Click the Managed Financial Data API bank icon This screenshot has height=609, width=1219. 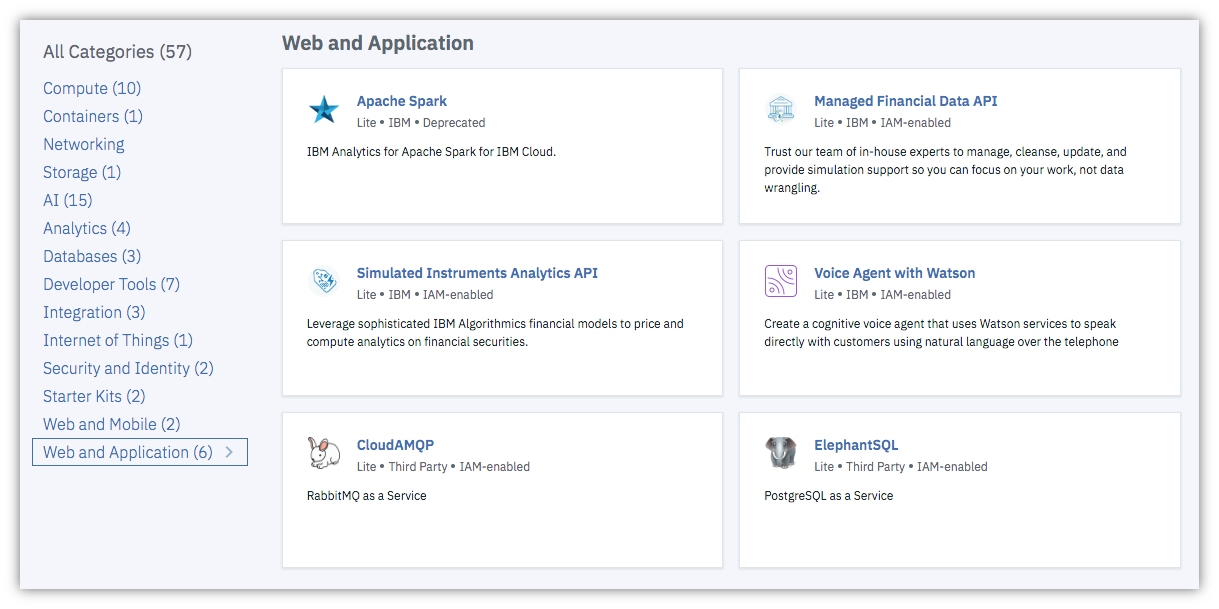pos(781,110)
